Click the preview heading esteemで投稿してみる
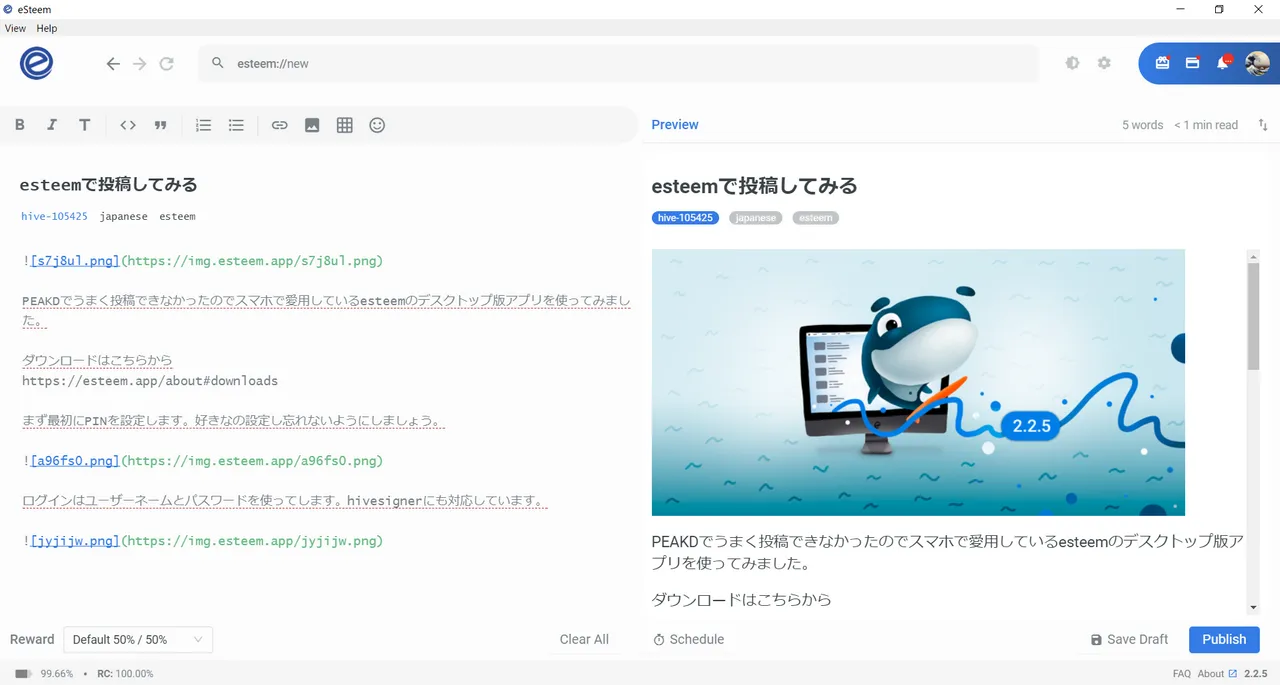 pos(754,186)
